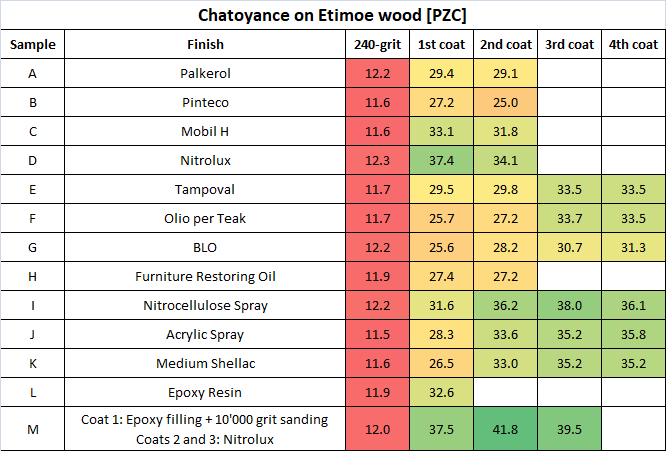The width and height of the screenshot is (666, 451).
Task: Click the "25.7" value for Olio per Teak
Action: (441, 218)
